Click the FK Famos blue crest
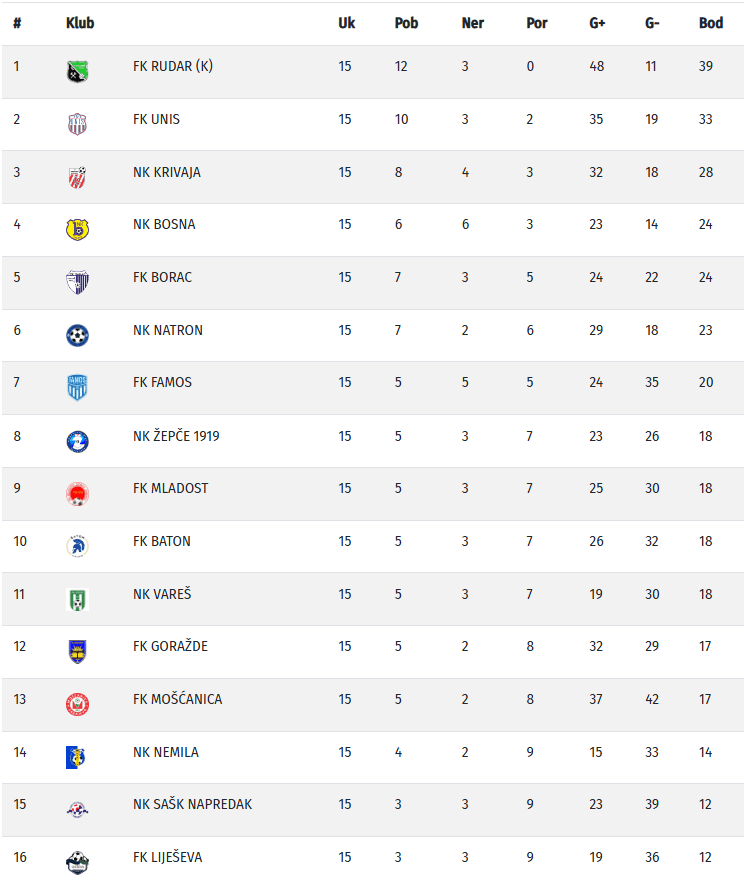This screenshot has height=886, width=744. click(x=77, y=387)
